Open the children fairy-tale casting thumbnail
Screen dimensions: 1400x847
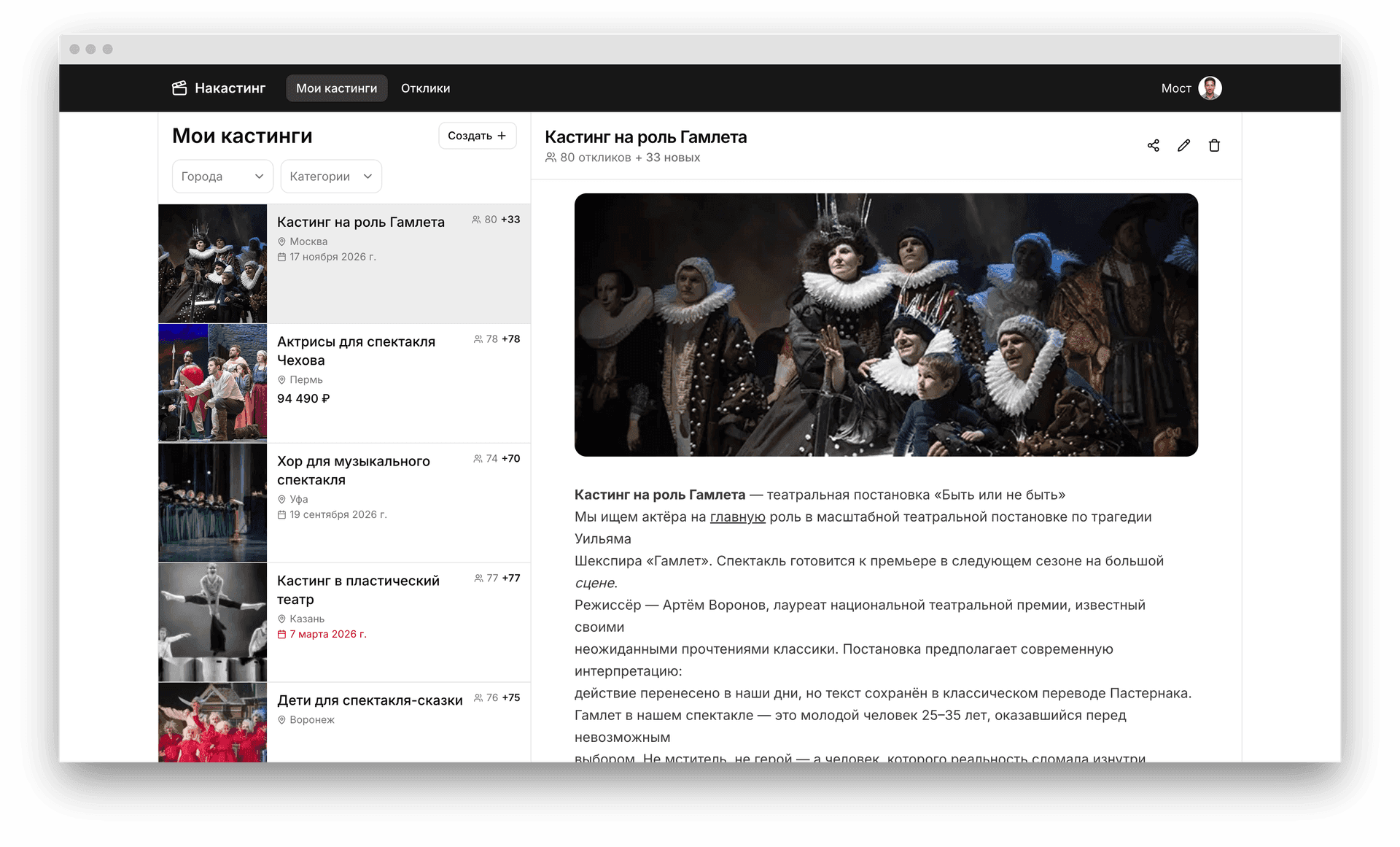[x=212, y=723]
